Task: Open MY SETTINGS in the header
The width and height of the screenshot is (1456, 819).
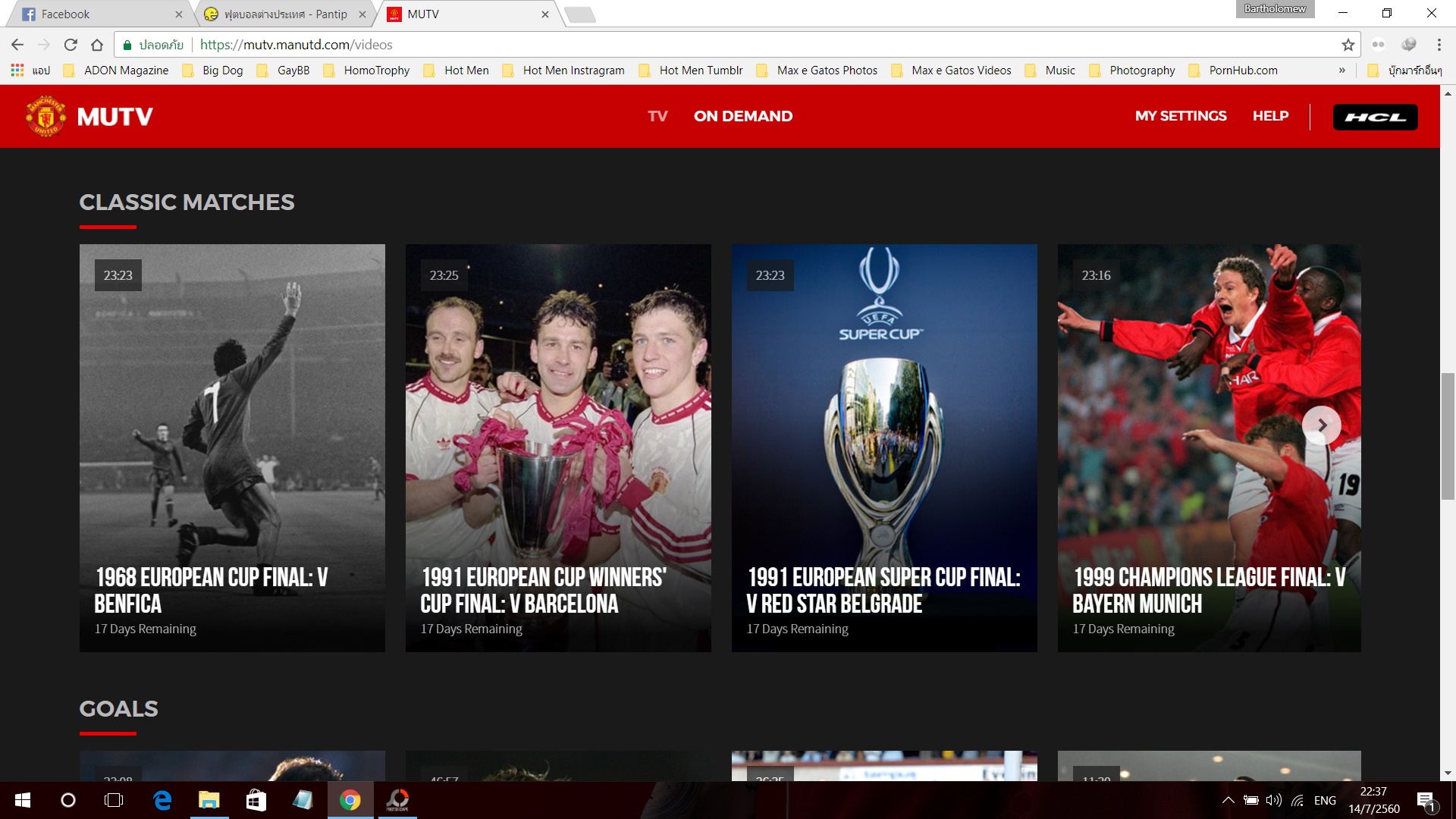Action: 1181,116
